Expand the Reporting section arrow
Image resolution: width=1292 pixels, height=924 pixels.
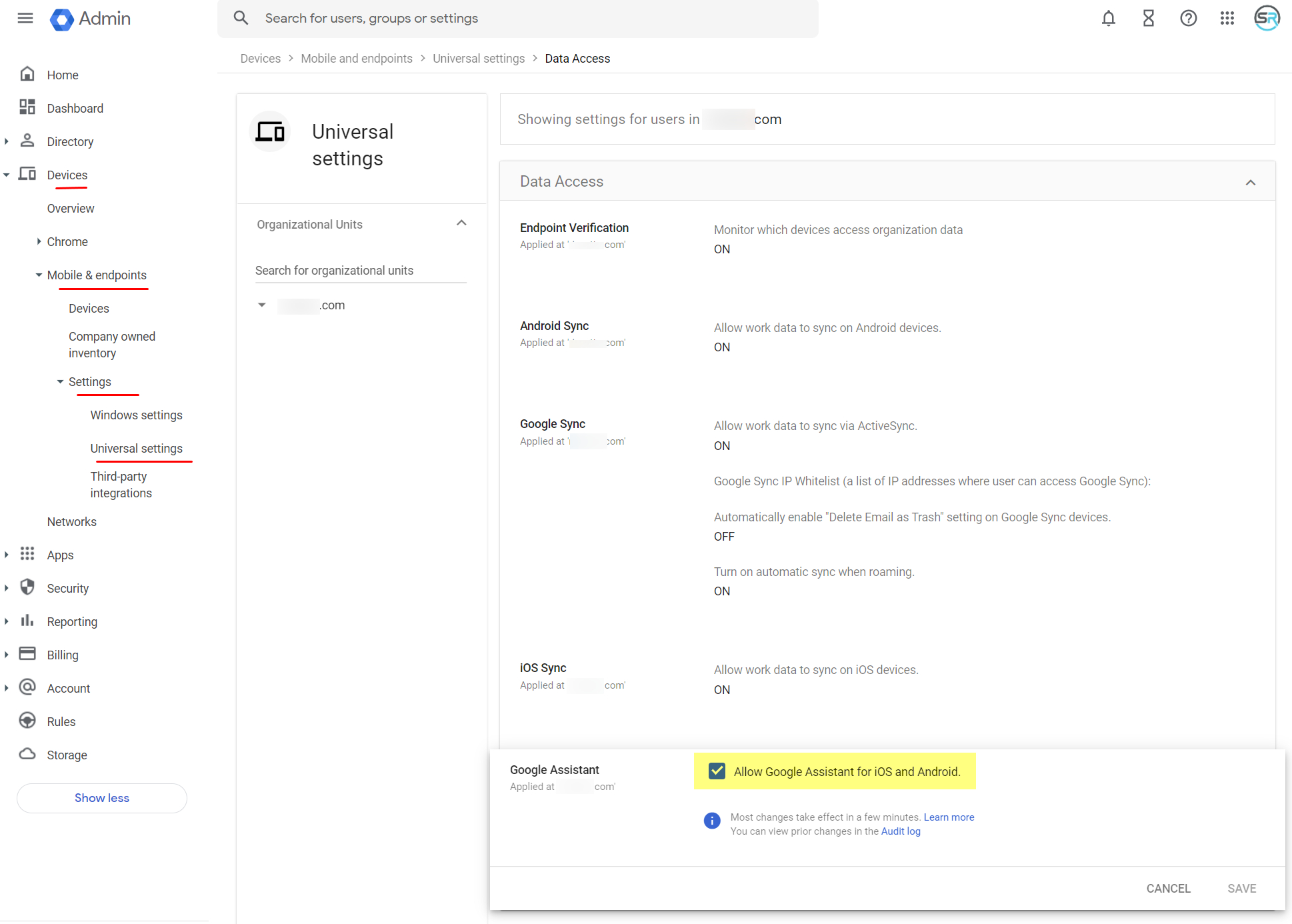7,621
